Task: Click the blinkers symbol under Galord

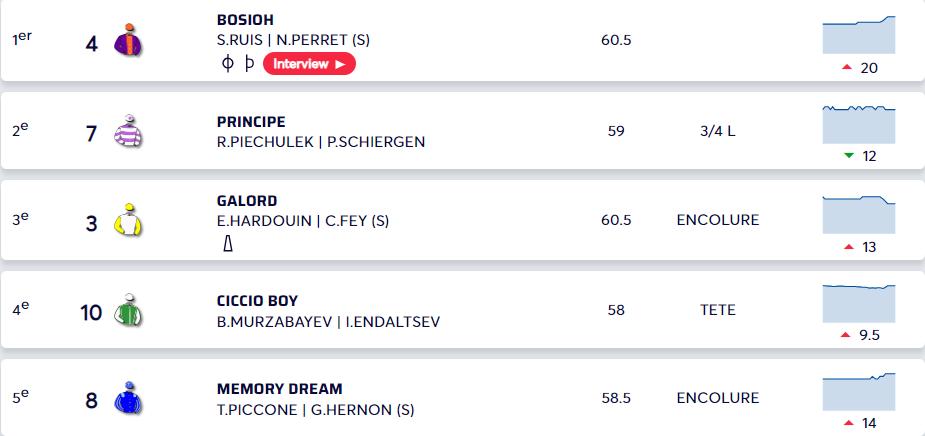Action: click(228, 243)
